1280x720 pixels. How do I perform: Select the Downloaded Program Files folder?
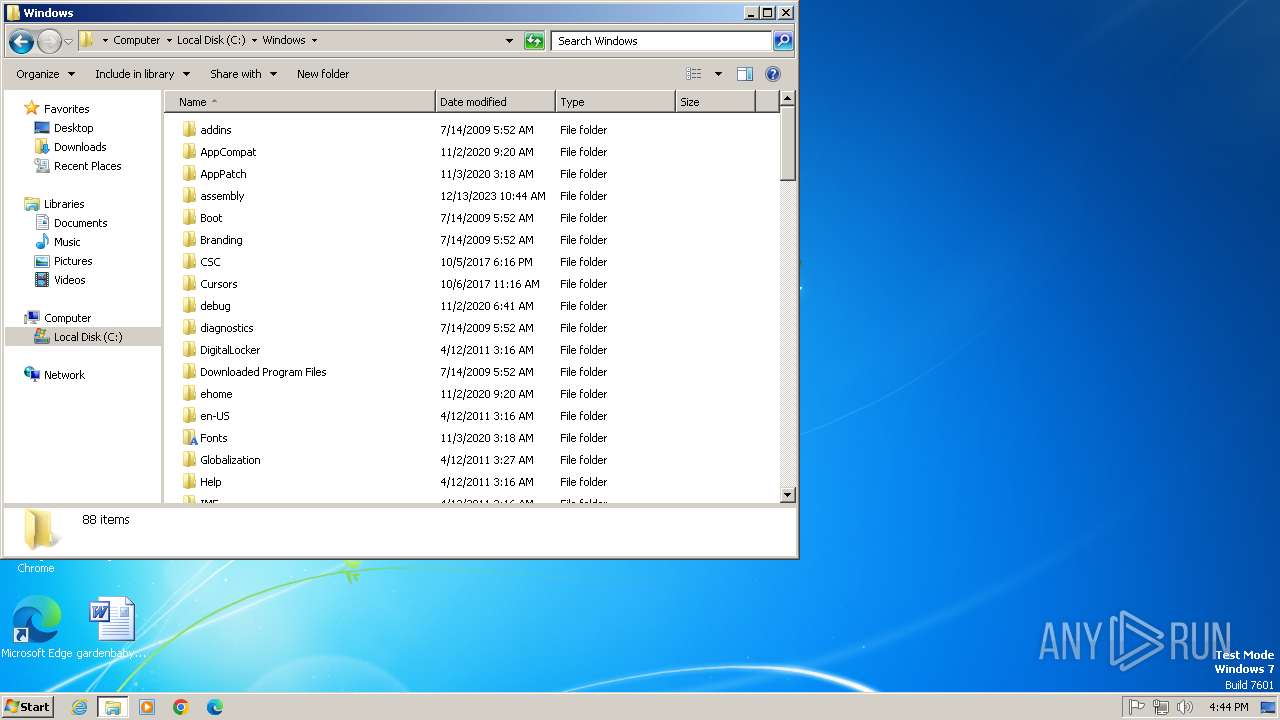coord(263,372)
